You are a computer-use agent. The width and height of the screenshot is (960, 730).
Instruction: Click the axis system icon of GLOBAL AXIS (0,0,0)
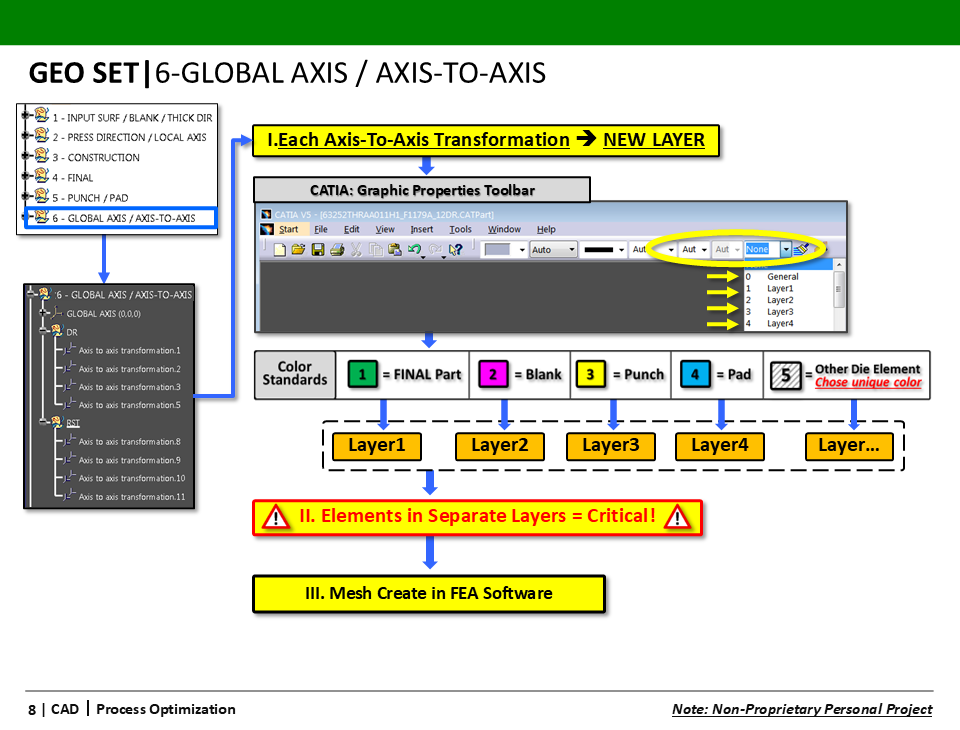click(57, 313)
